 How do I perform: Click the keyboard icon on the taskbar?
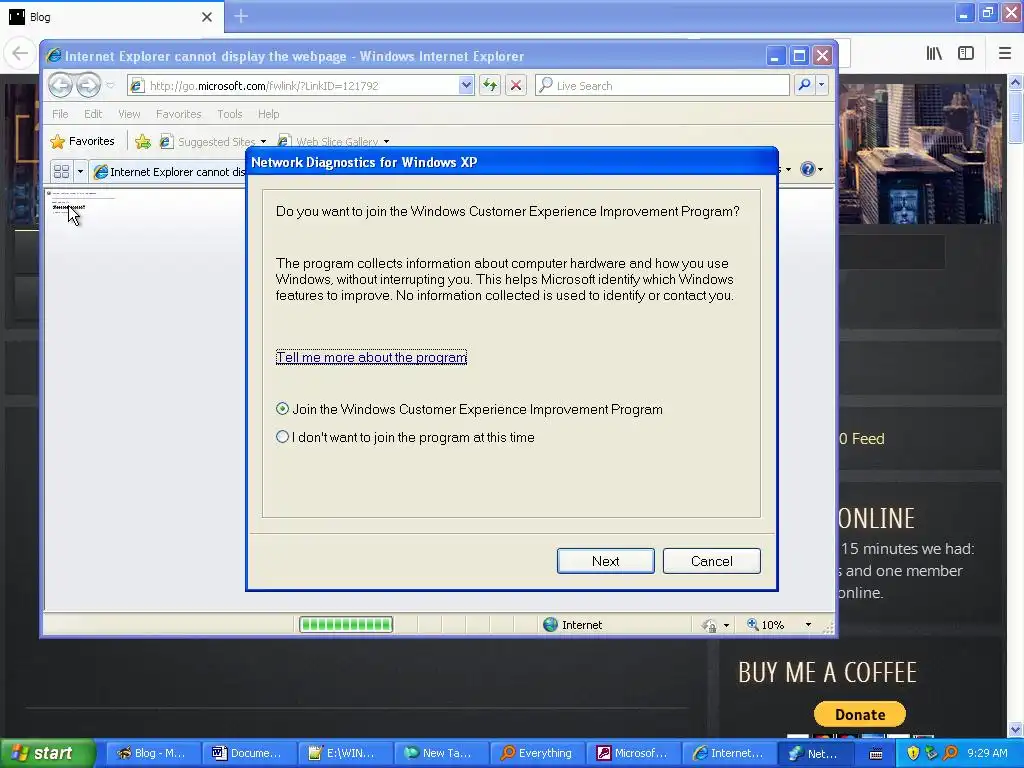[876, 754]
